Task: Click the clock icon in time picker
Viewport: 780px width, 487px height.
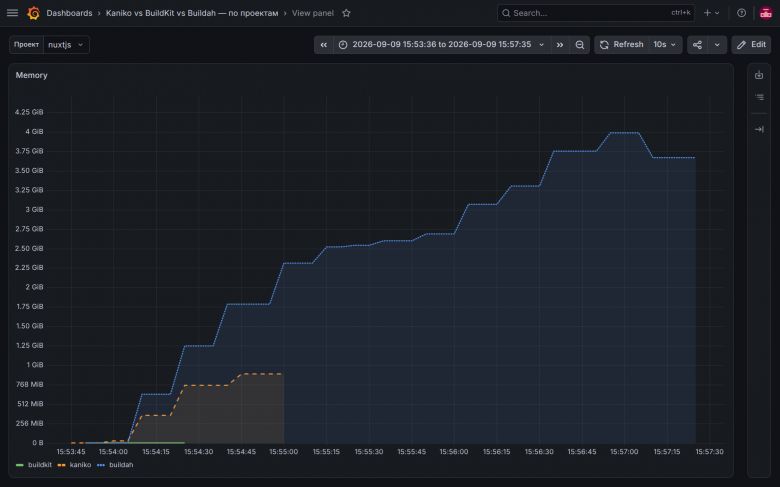Action: pyautogui.click(x=343, y=45)
